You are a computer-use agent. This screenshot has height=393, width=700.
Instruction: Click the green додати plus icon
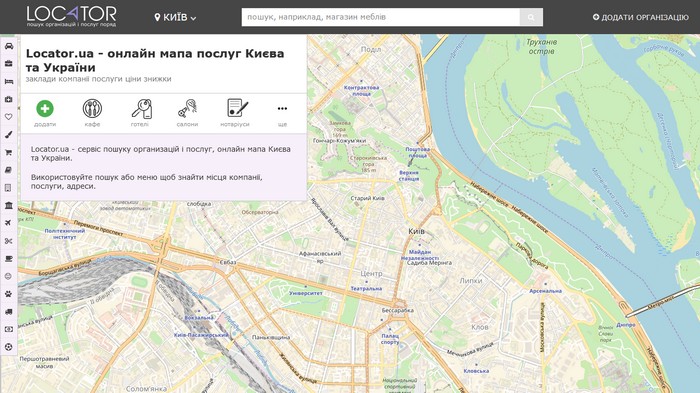point(45,109)
